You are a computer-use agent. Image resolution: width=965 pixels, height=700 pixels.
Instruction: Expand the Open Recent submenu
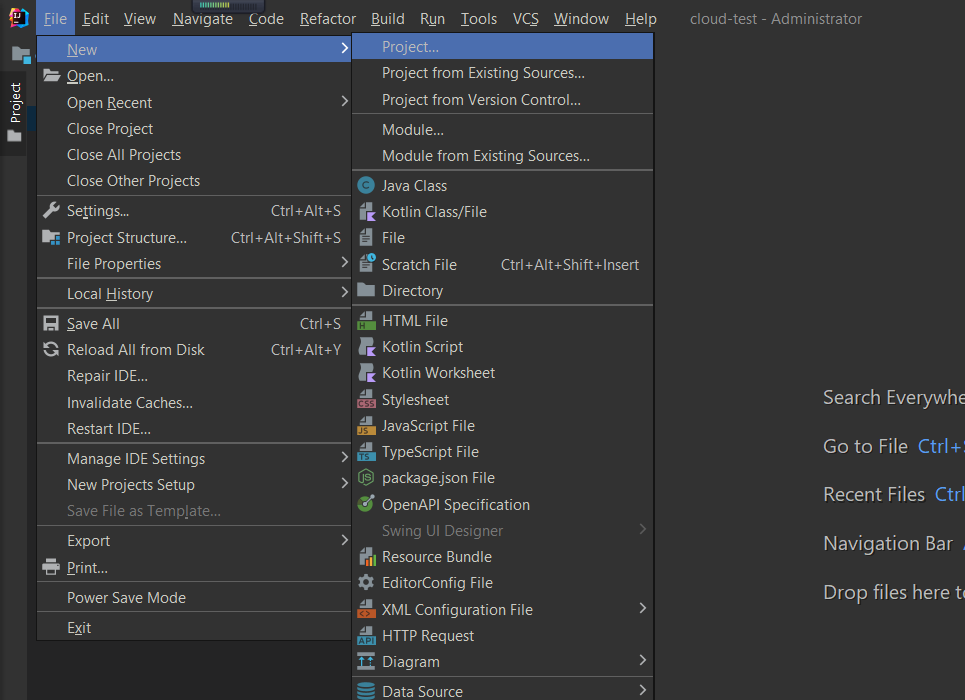point(111,102)
